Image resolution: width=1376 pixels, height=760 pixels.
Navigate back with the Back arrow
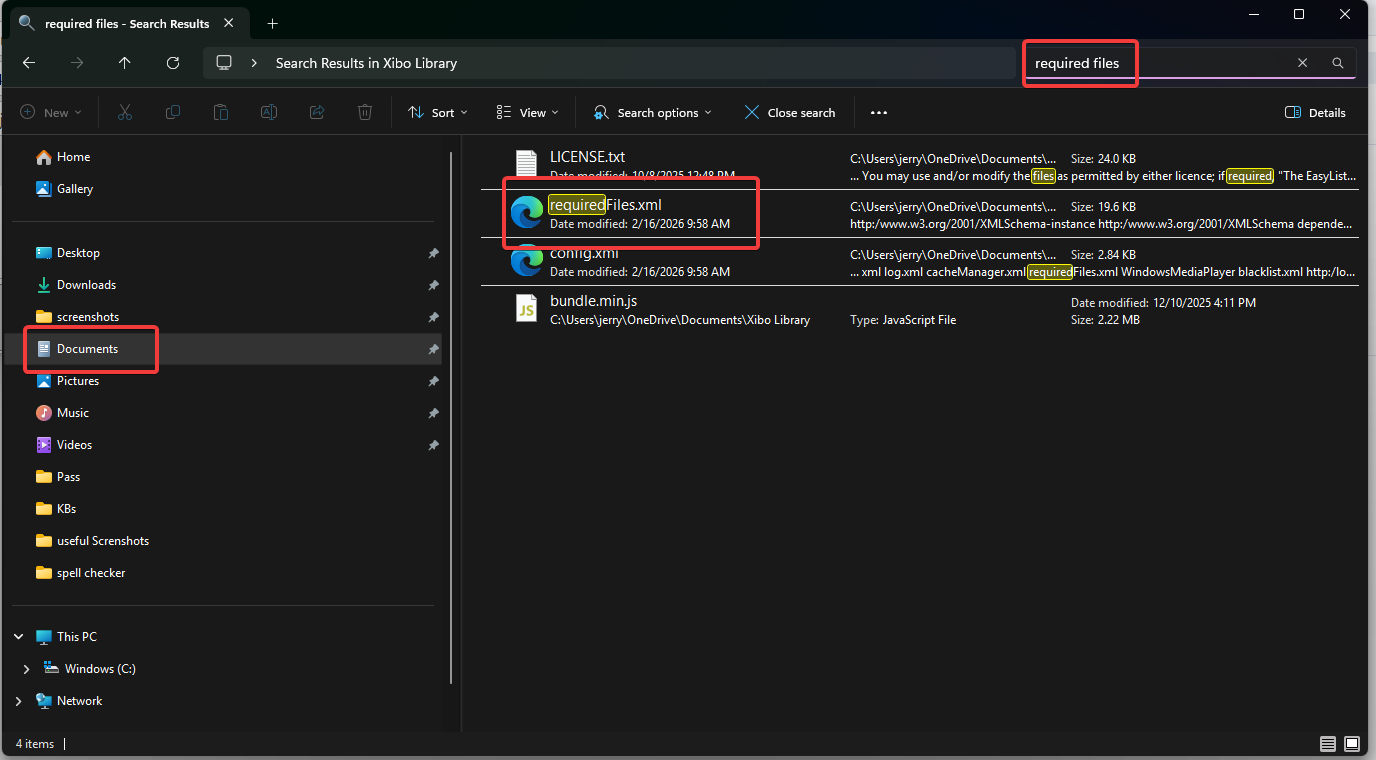[29, 63]
